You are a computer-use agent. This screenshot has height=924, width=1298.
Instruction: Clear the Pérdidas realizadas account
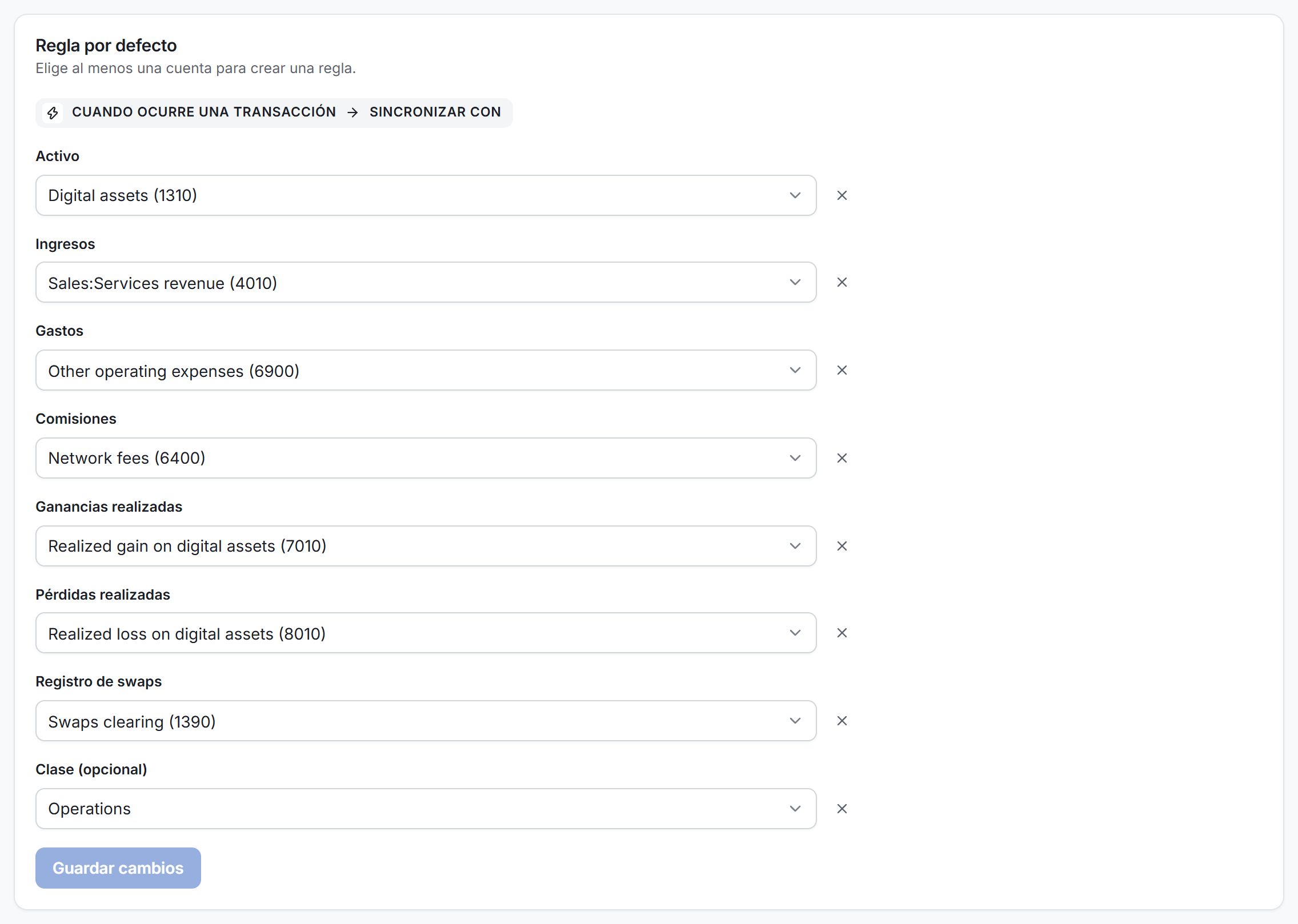point(842,633)
